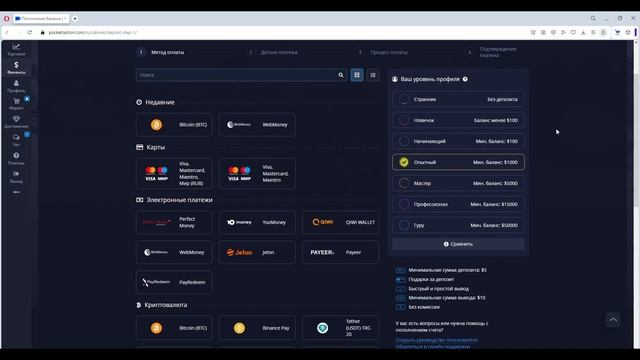
Task: Click the Без комиссии text
Action: click(x=424, y=307)
